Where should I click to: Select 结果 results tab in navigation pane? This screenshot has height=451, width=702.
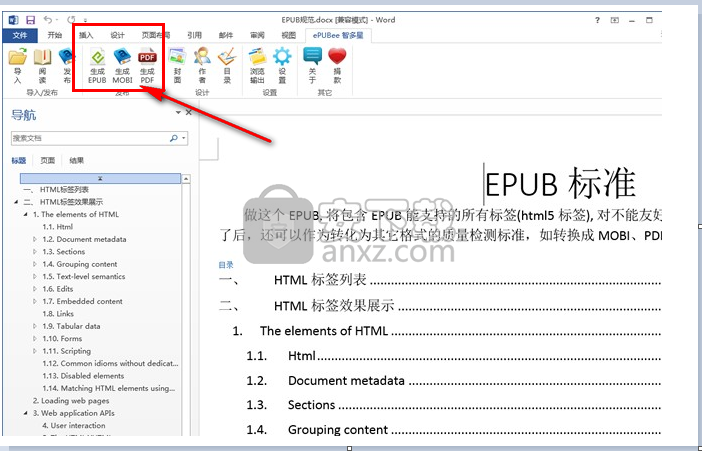[77, 160]
